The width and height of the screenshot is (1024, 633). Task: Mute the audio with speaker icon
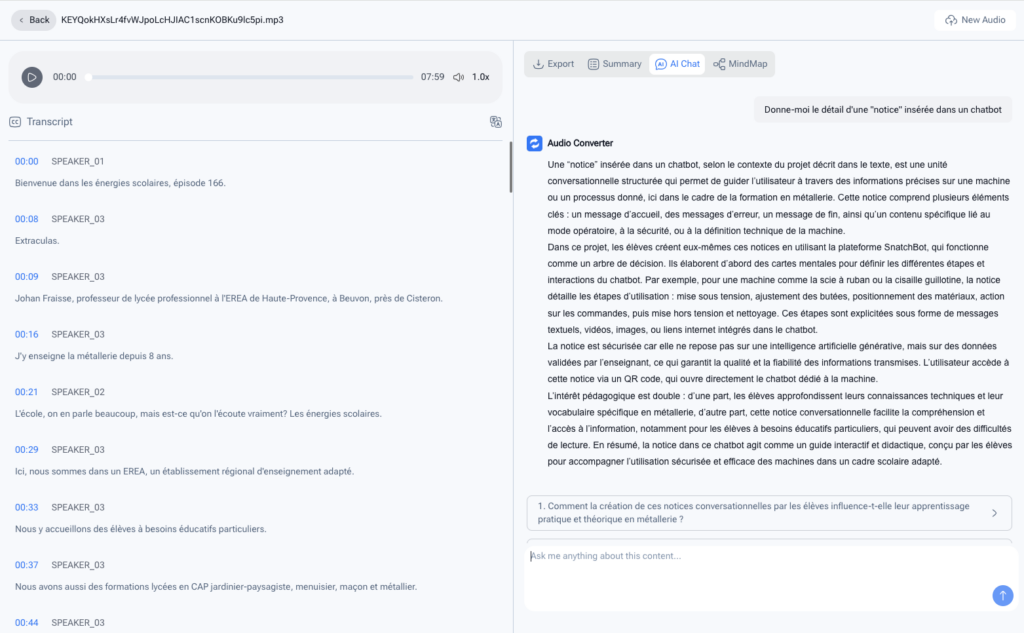[x=458, y=77]
